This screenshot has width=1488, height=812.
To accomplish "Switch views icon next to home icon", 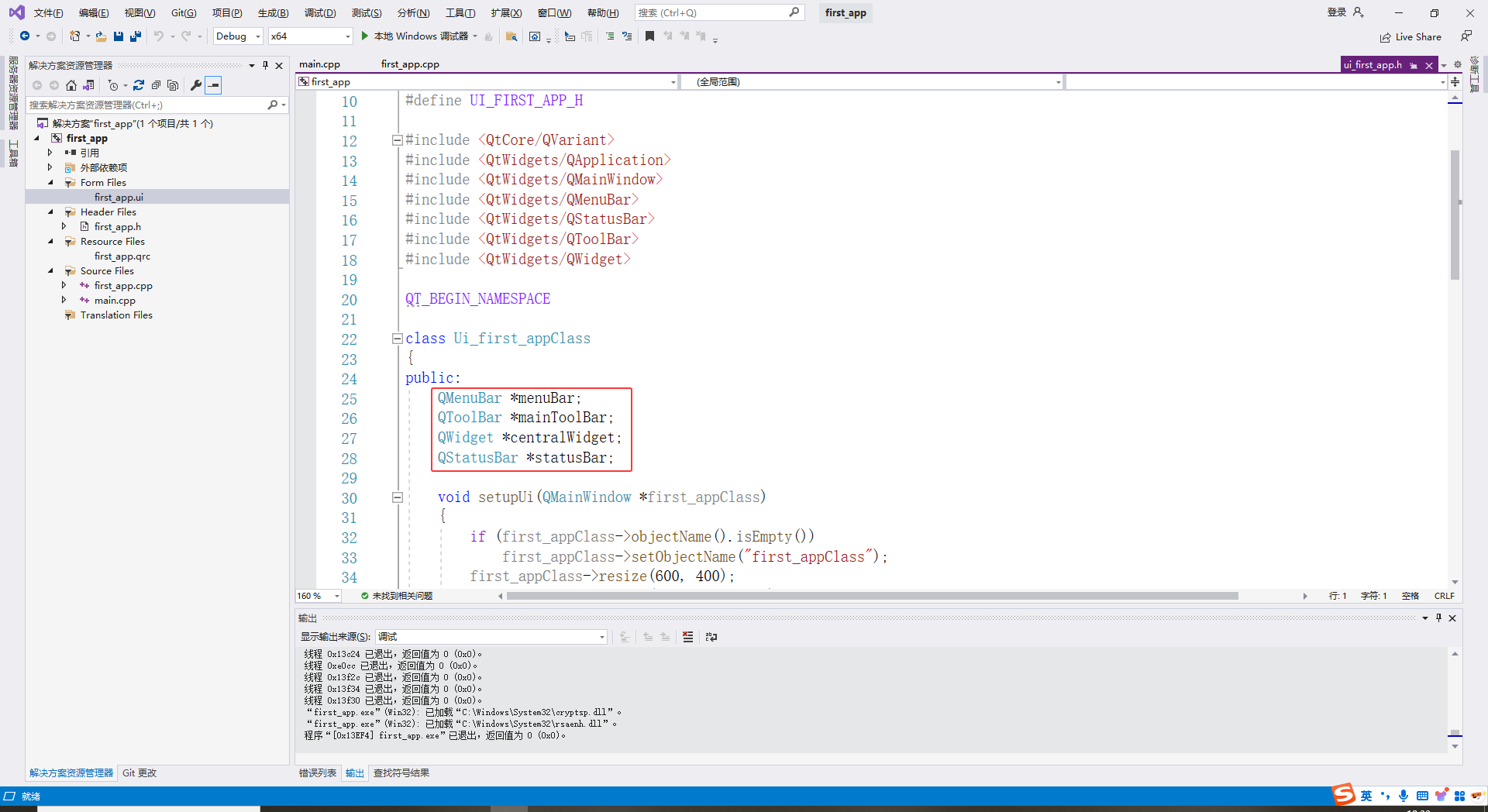I will [x=89, y=85].
